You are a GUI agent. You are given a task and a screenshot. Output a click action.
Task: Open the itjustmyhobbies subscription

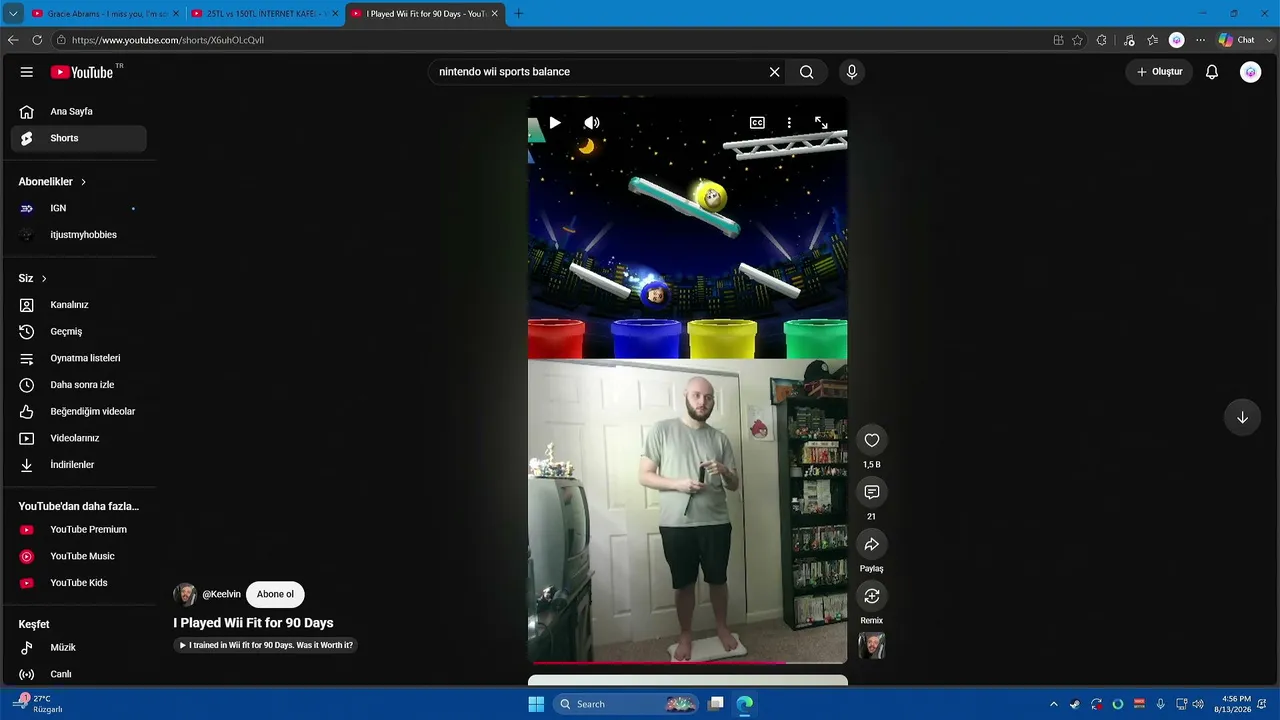coord(79,235)
